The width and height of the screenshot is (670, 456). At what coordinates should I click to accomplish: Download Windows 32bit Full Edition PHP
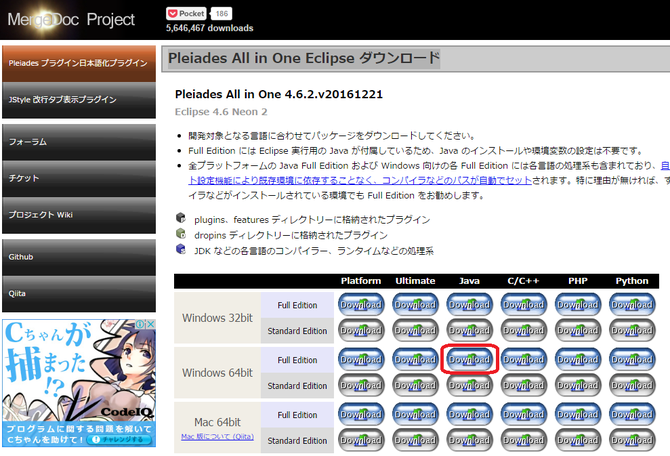578,305
